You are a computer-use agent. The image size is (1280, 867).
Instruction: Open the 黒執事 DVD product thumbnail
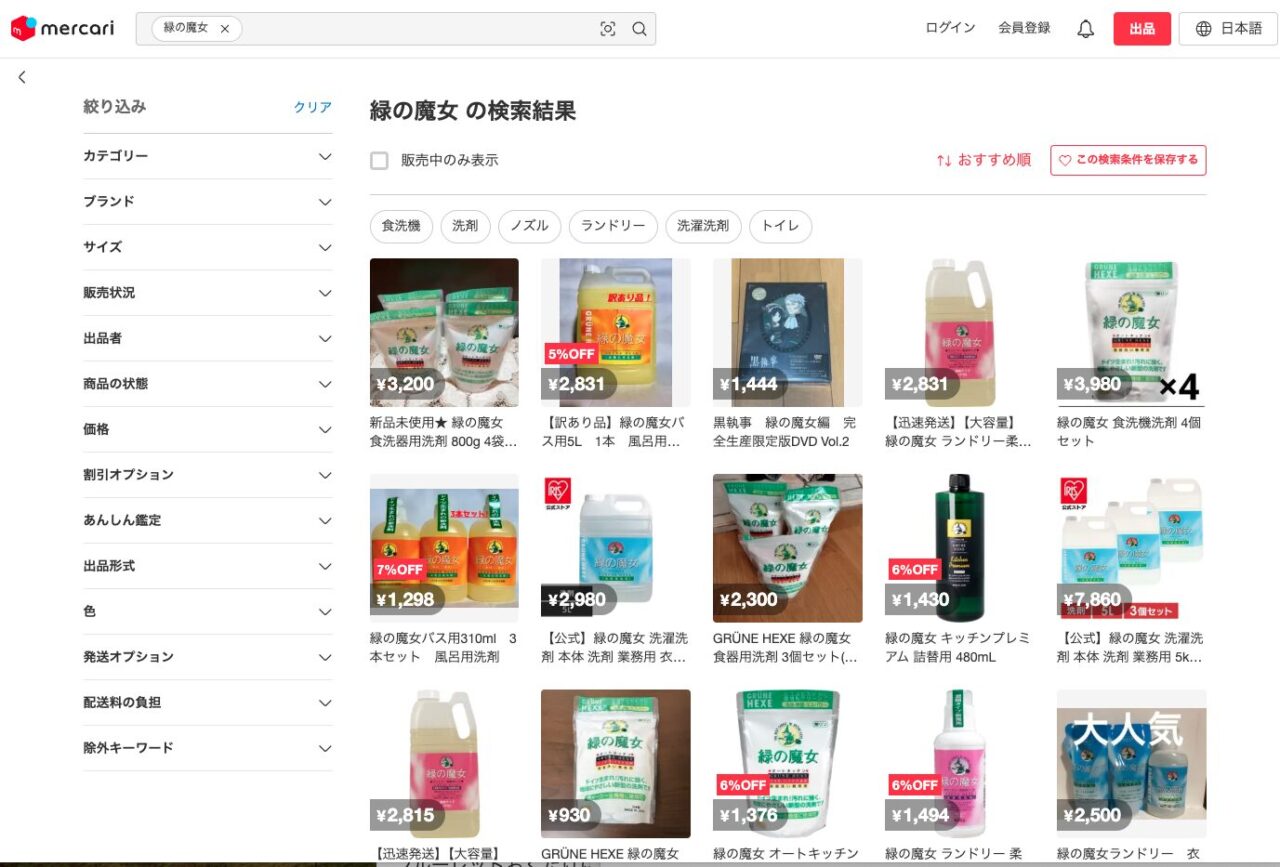[787, 332]
